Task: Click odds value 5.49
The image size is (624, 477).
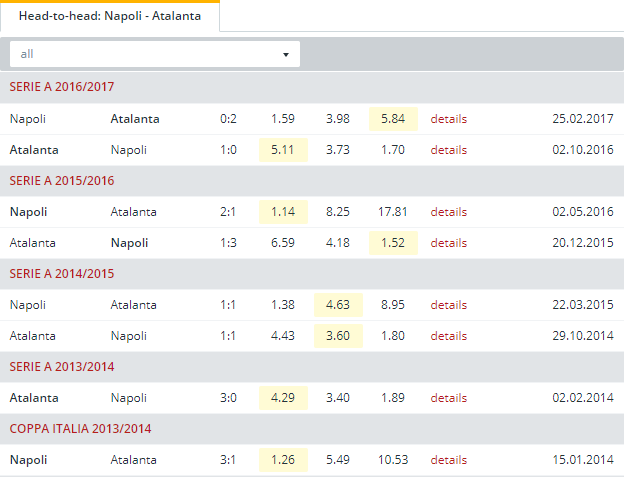Action: point(338,460)
